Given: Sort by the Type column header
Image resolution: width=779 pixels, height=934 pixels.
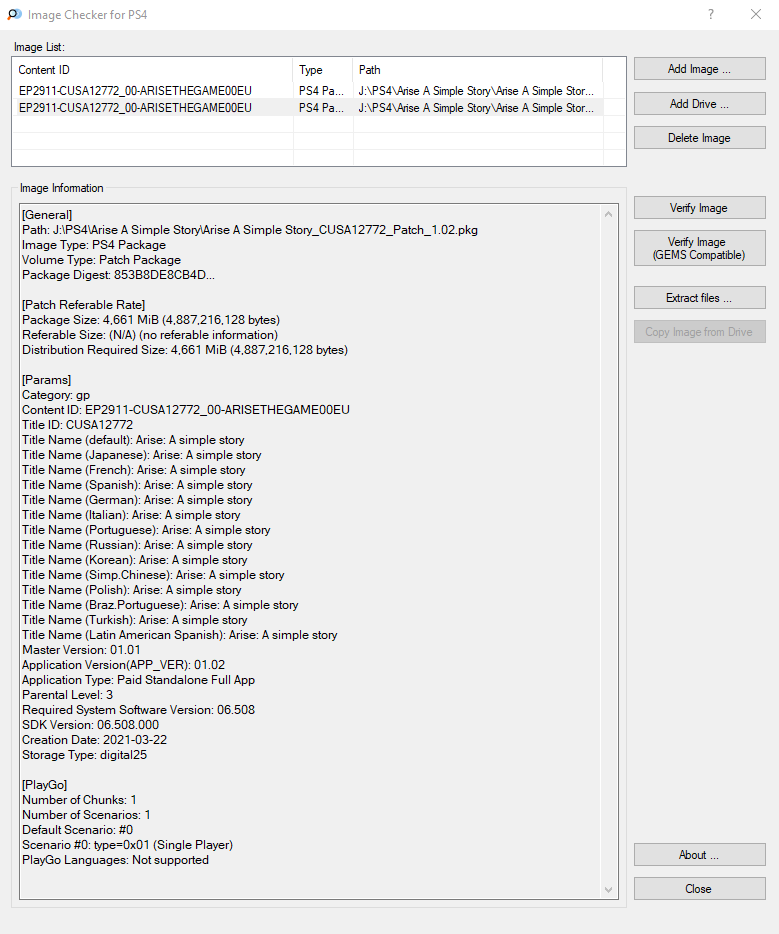Looking at the screenshot, I should coord(323,70).
